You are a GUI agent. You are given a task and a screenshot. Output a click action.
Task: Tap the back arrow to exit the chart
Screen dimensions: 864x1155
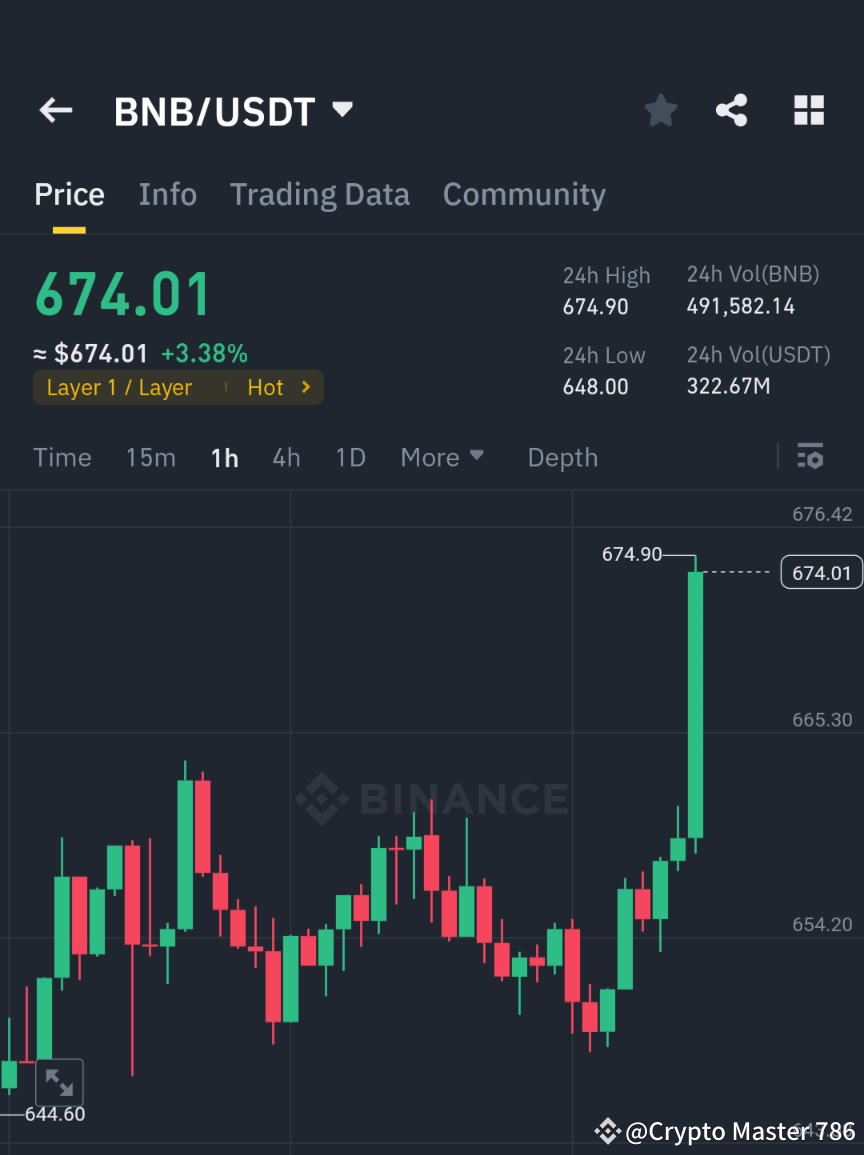click(x=55, y=110)
